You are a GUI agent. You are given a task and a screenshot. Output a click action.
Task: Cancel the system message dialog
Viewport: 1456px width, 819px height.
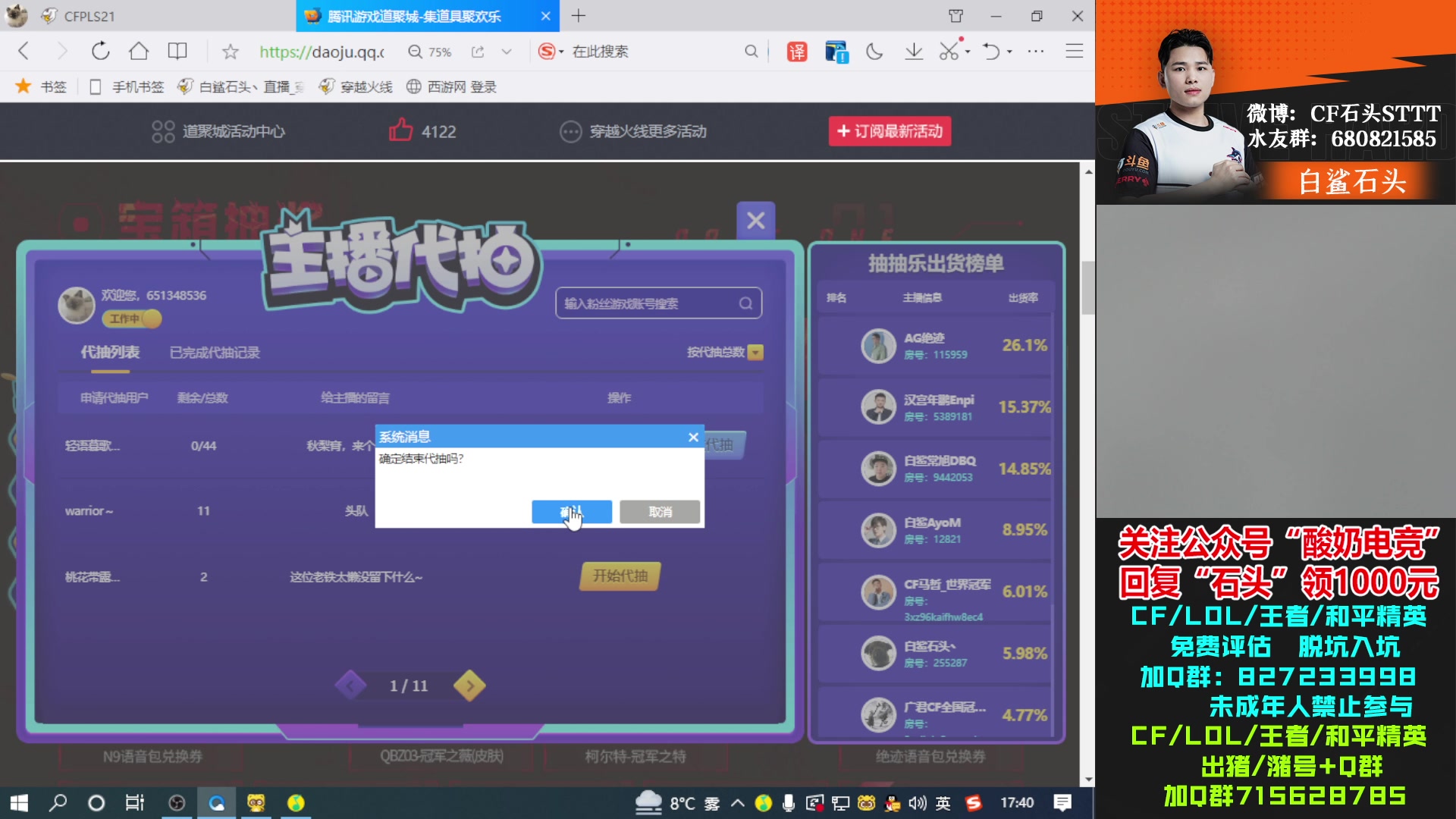point(660,512)
